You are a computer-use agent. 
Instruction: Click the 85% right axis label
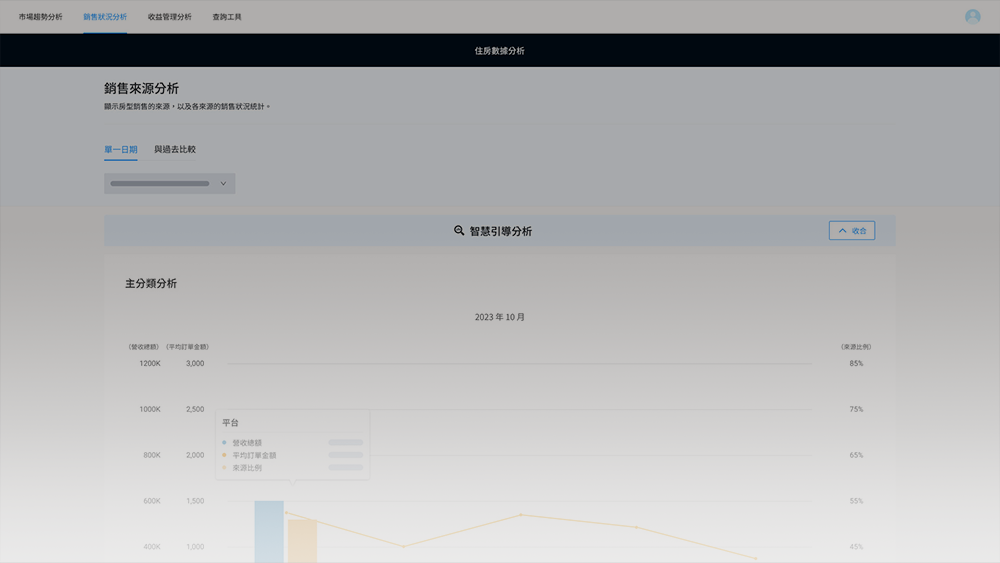pyautogui.click(x=856, y=363)
